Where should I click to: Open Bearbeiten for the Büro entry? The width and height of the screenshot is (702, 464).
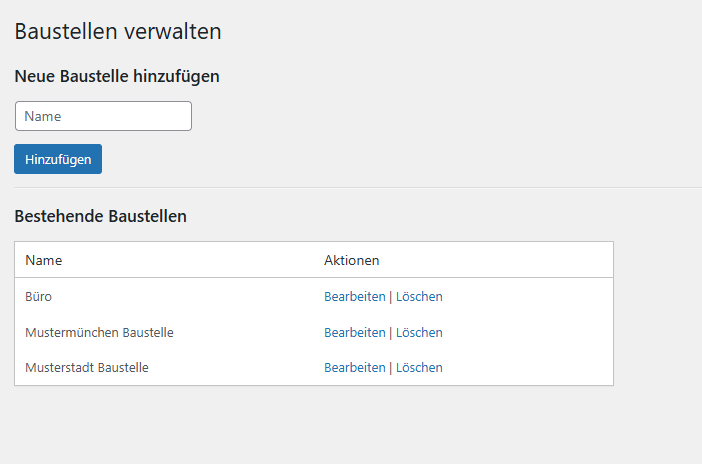coord(355,296)
